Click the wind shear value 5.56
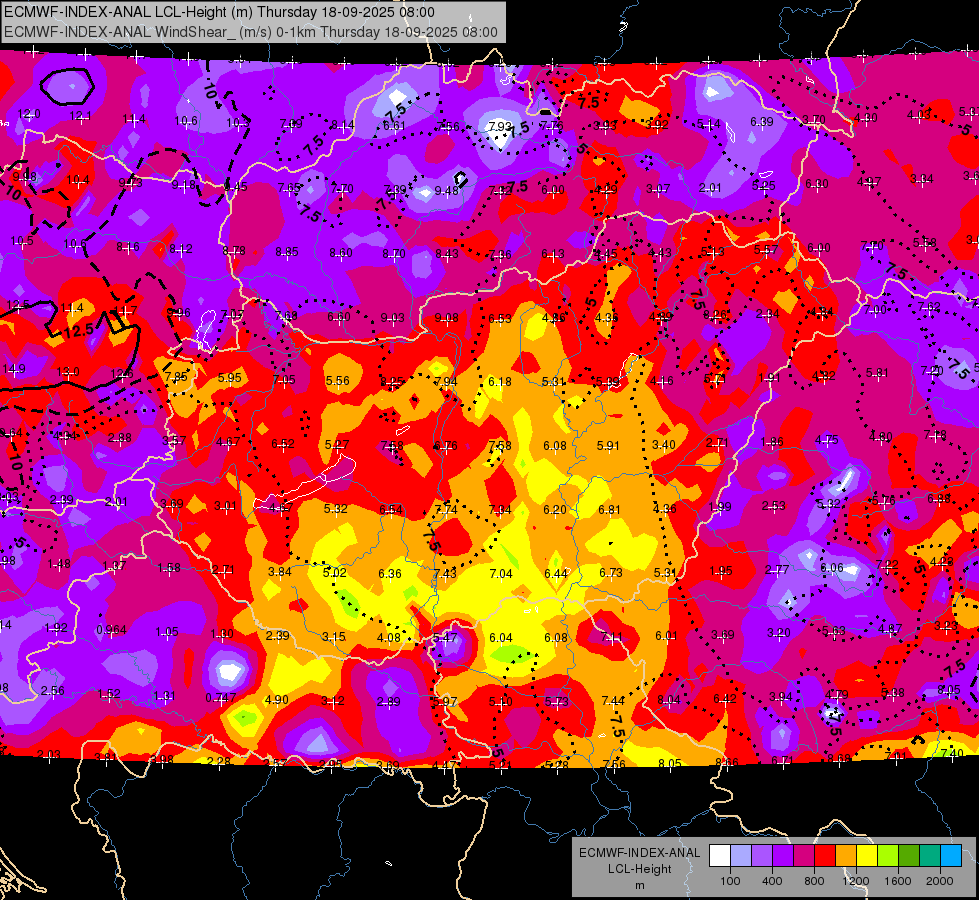Screen dimensions: 979x900 (338, 380)
